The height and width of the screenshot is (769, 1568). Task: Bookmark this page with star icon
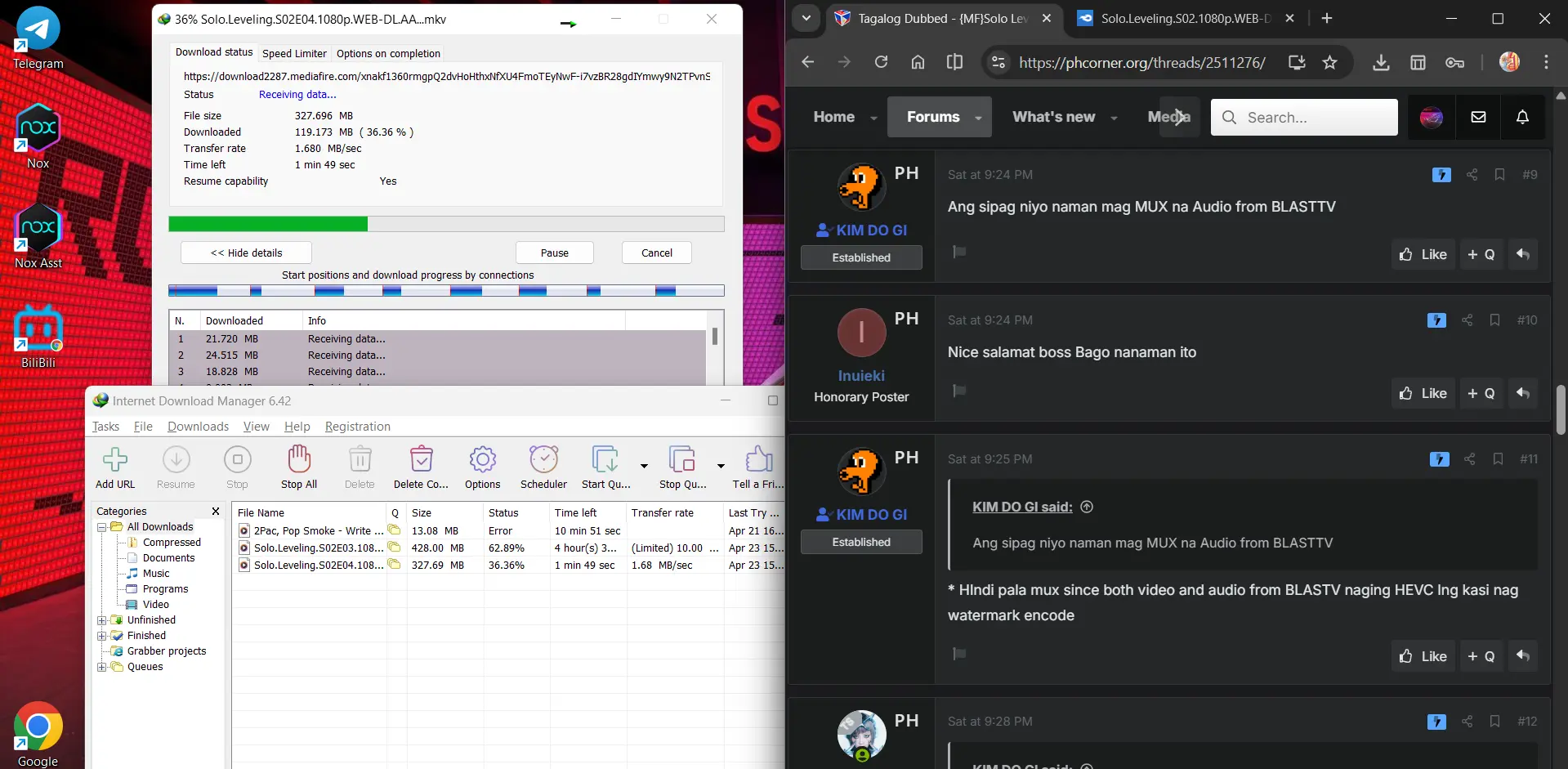coord(1329,62)
